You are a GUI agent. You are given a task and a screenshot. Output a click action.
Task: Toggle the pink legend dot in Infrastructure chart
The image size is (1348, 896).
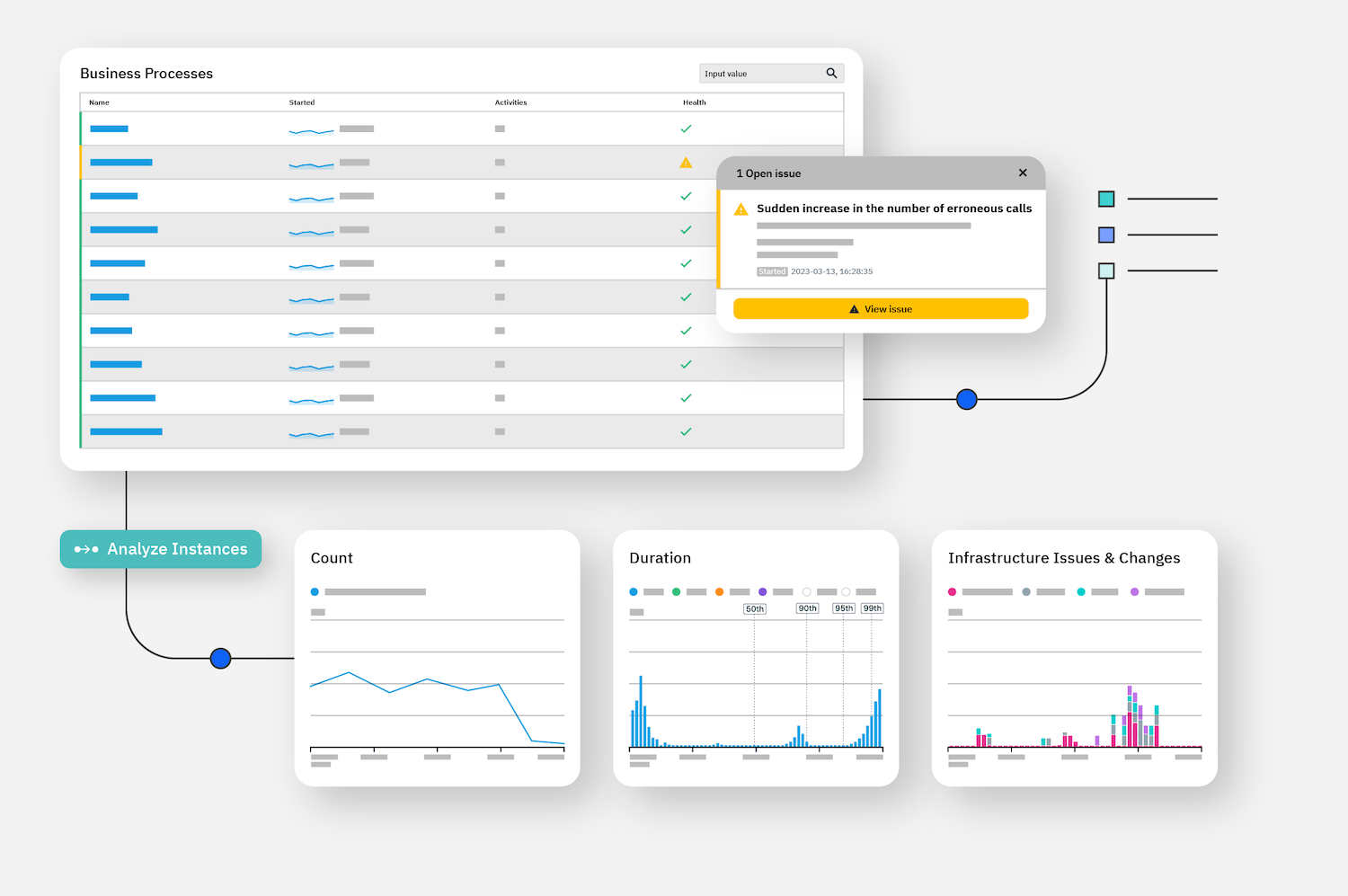click(952, 591)
